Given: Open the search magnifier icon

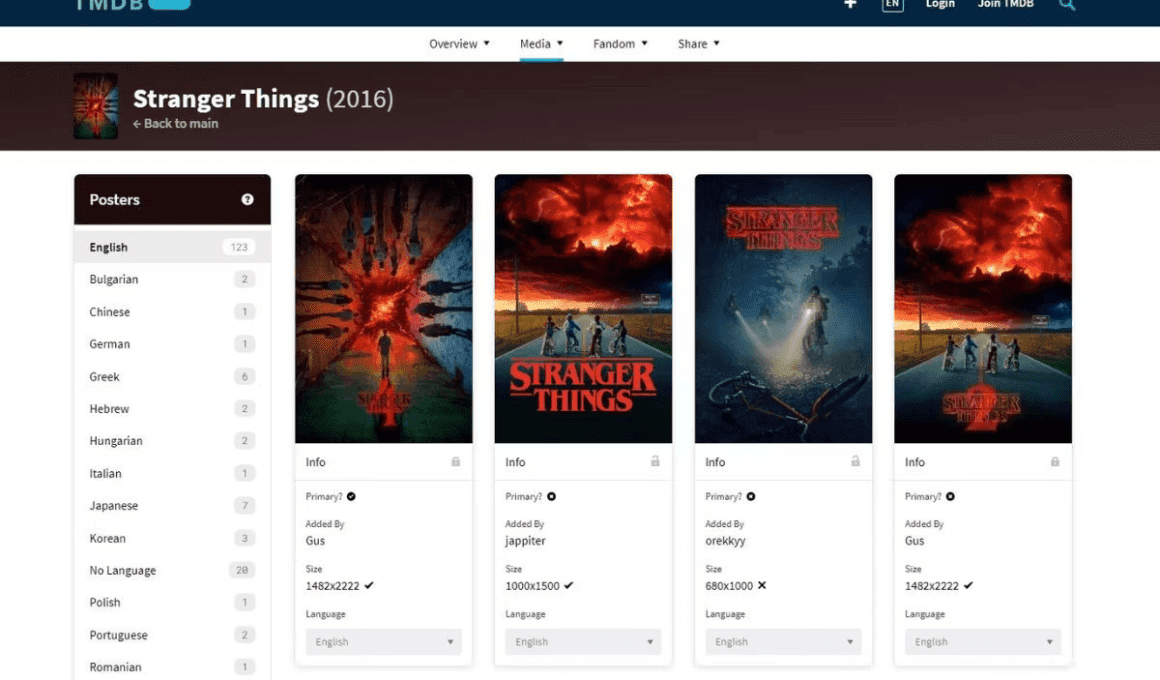Looking at the screenshot, I should tap(1067, 4).
